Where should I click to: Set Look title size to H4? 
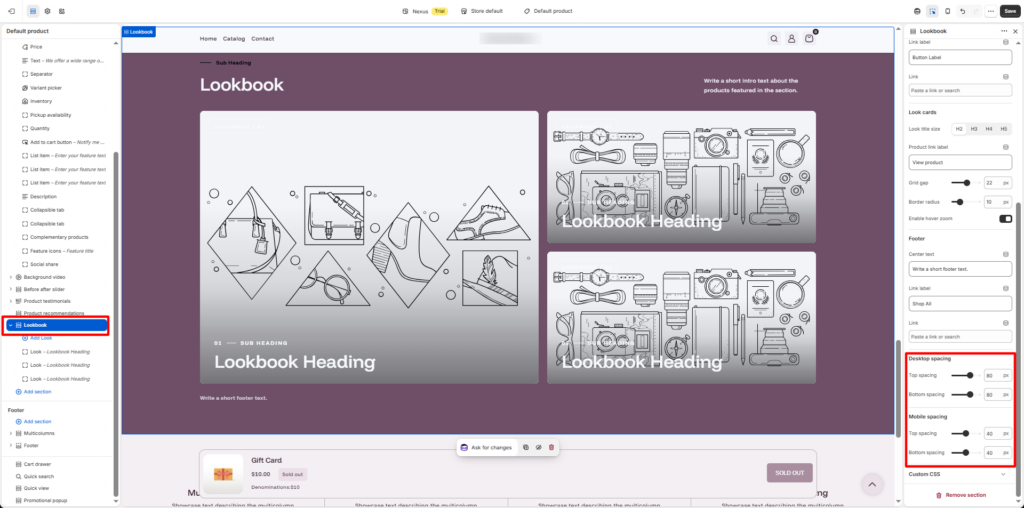(x=989, y=129)
